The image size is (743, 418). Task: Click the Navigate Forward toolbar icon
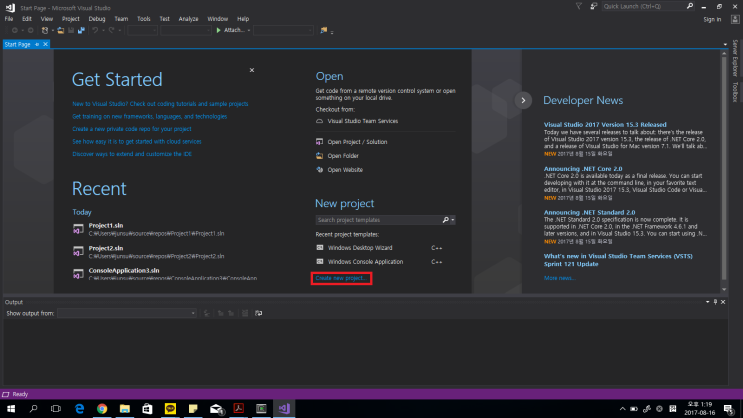click(x=30, y=30)
